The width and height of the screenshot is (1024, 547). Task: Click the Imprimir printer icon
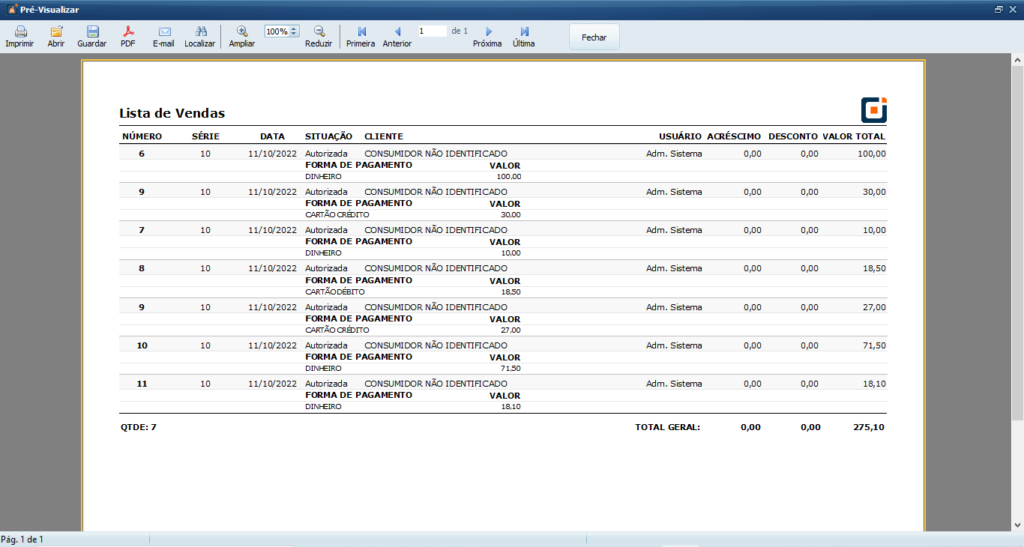point(20,31)
